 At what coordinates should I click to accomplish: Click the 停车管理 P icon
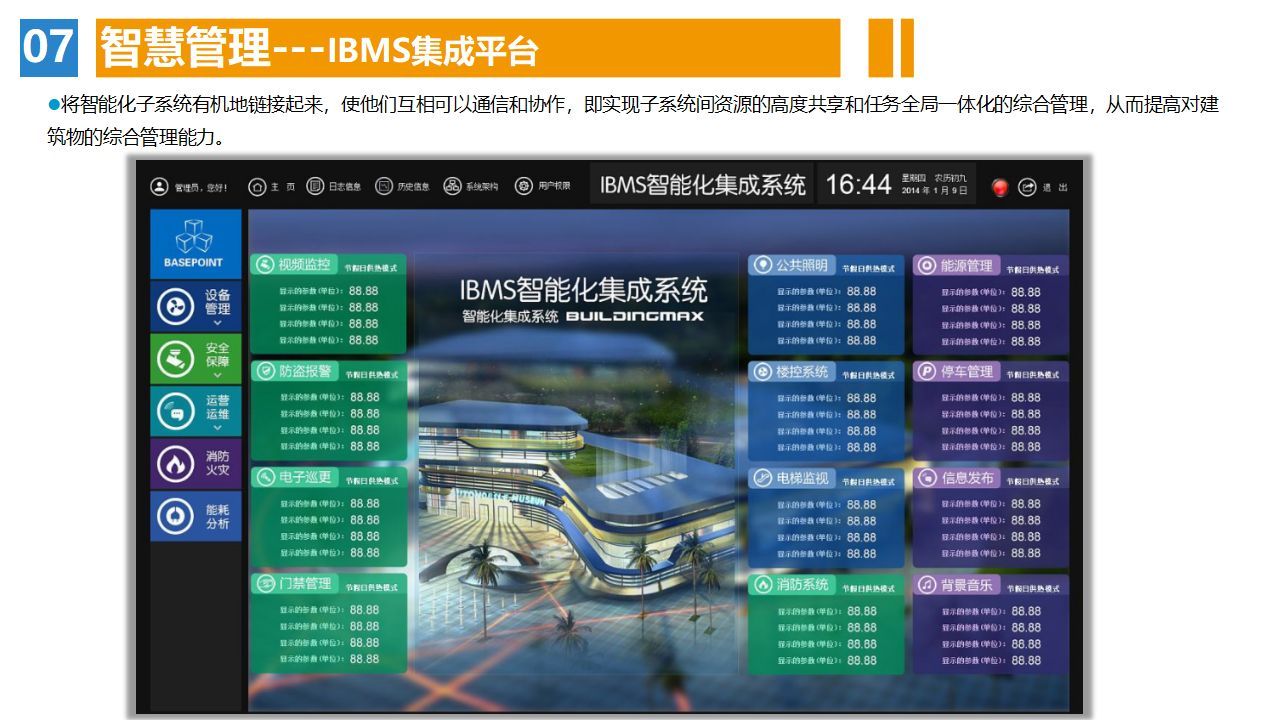(926, 372)
